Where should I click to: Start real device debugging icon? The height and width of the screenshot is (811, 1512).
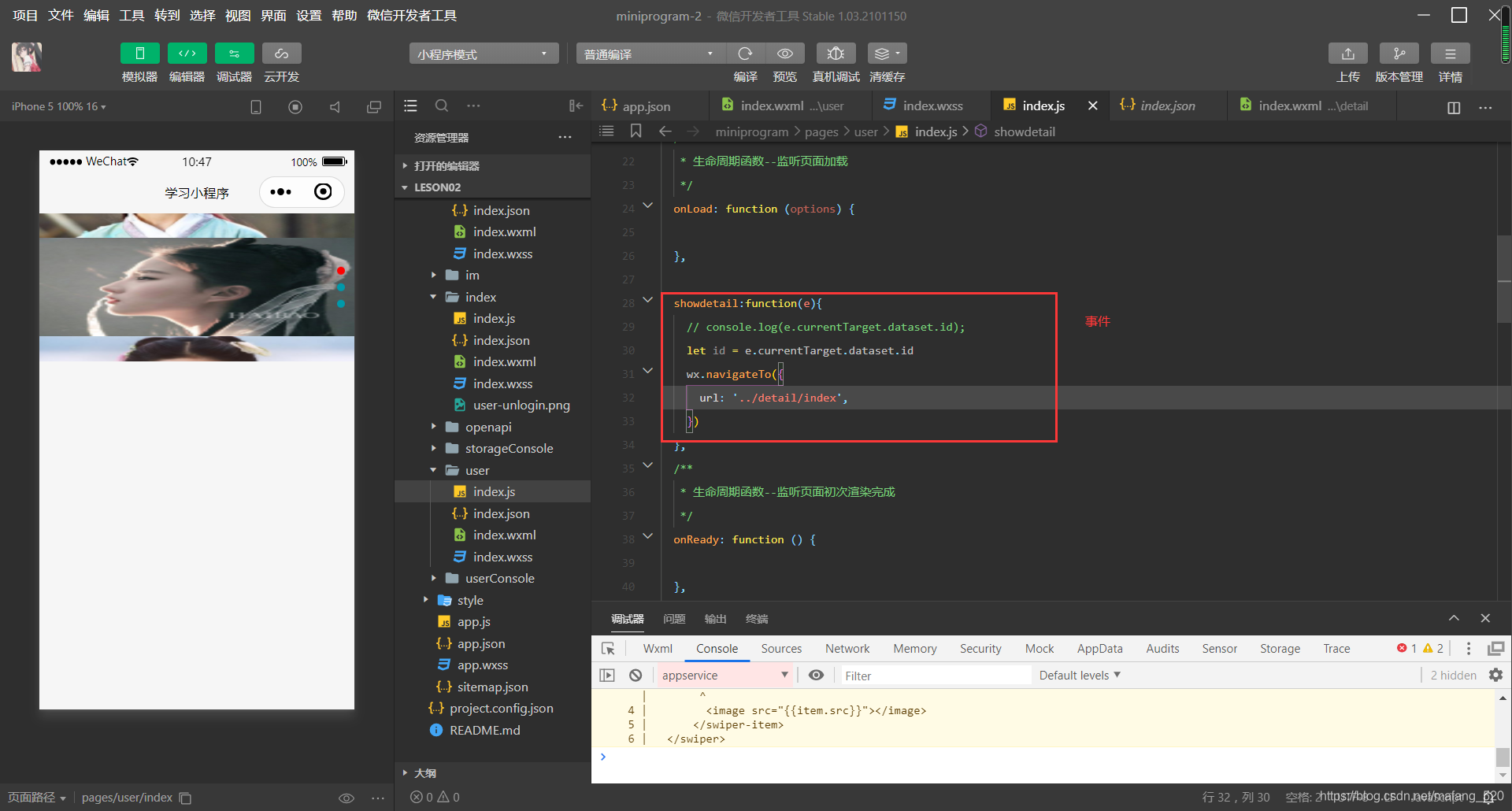[x=836, y=54]
